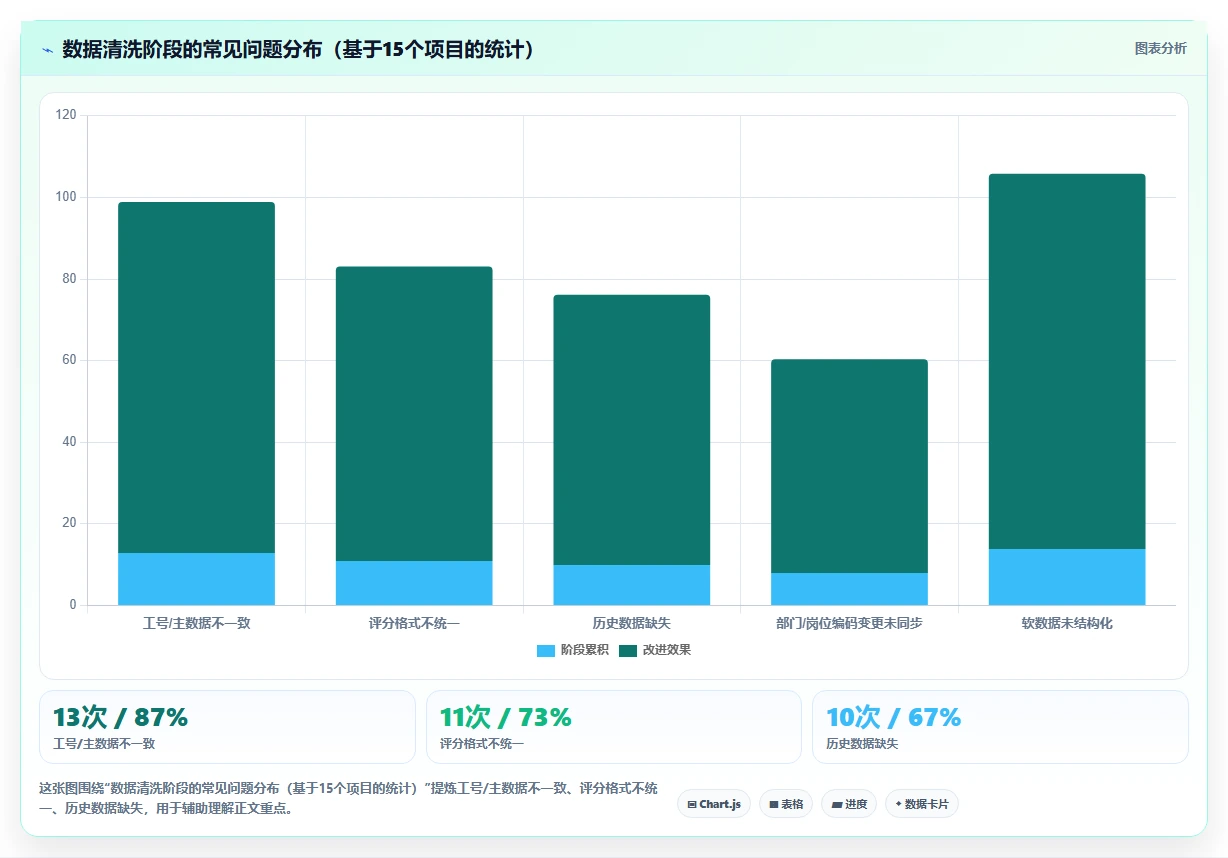
Task: Select the 表格 tag button
Action: pyautogui.click(x=786, y=804)
